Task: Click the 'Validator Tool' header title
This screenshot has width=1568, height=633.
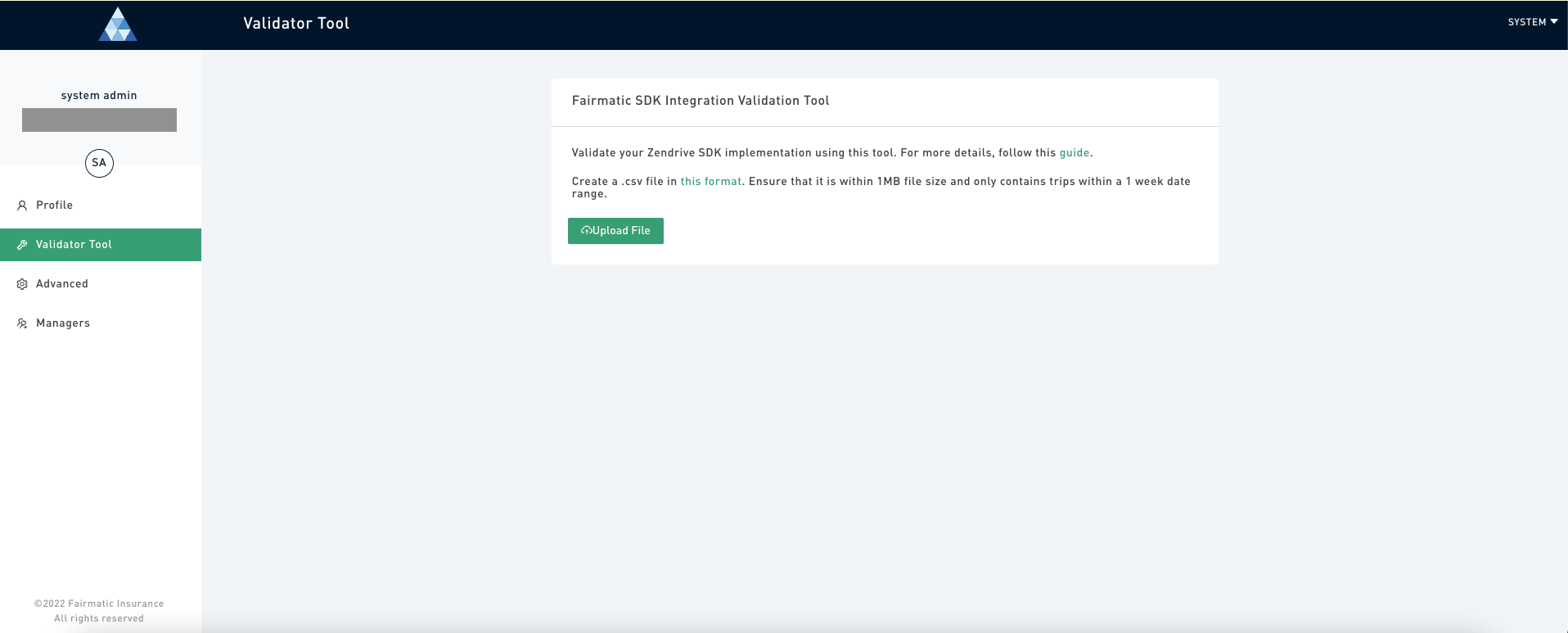Action: (296, 24)
